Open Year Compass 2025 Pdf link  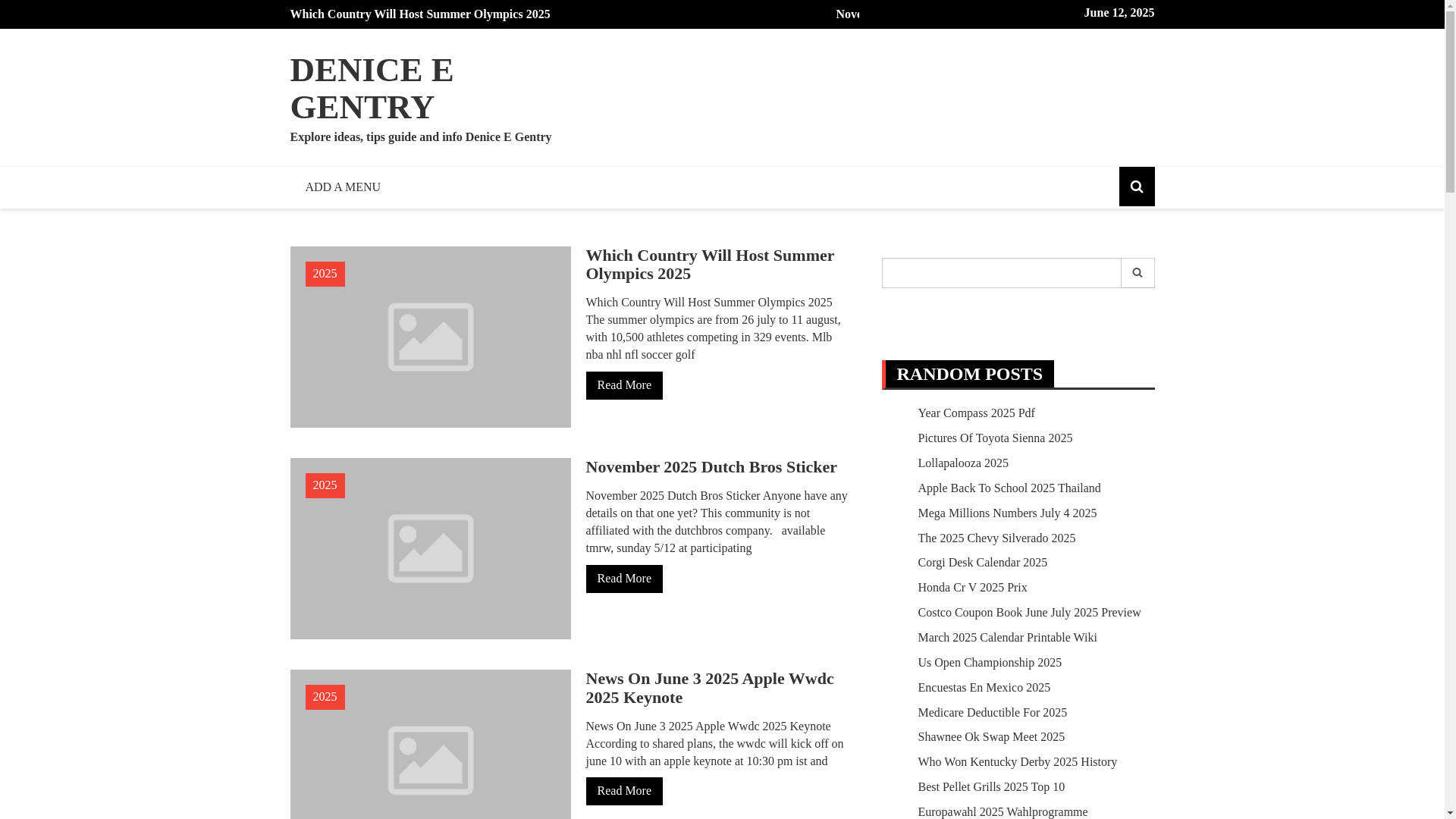pos(976,413)
